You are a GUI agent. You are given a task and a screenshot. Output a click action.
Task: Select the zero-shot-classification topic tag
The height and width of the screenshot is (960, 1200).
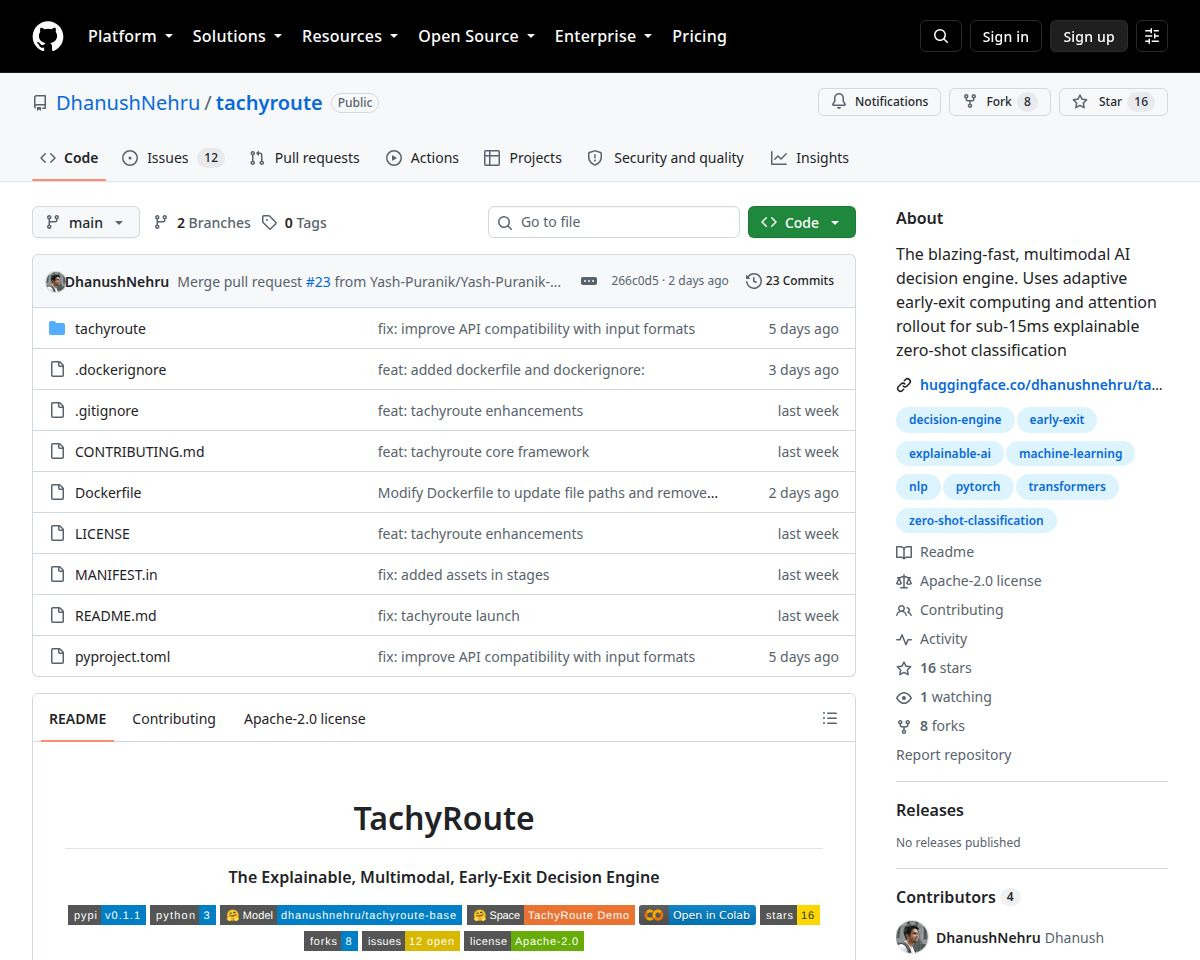[976, 520]
